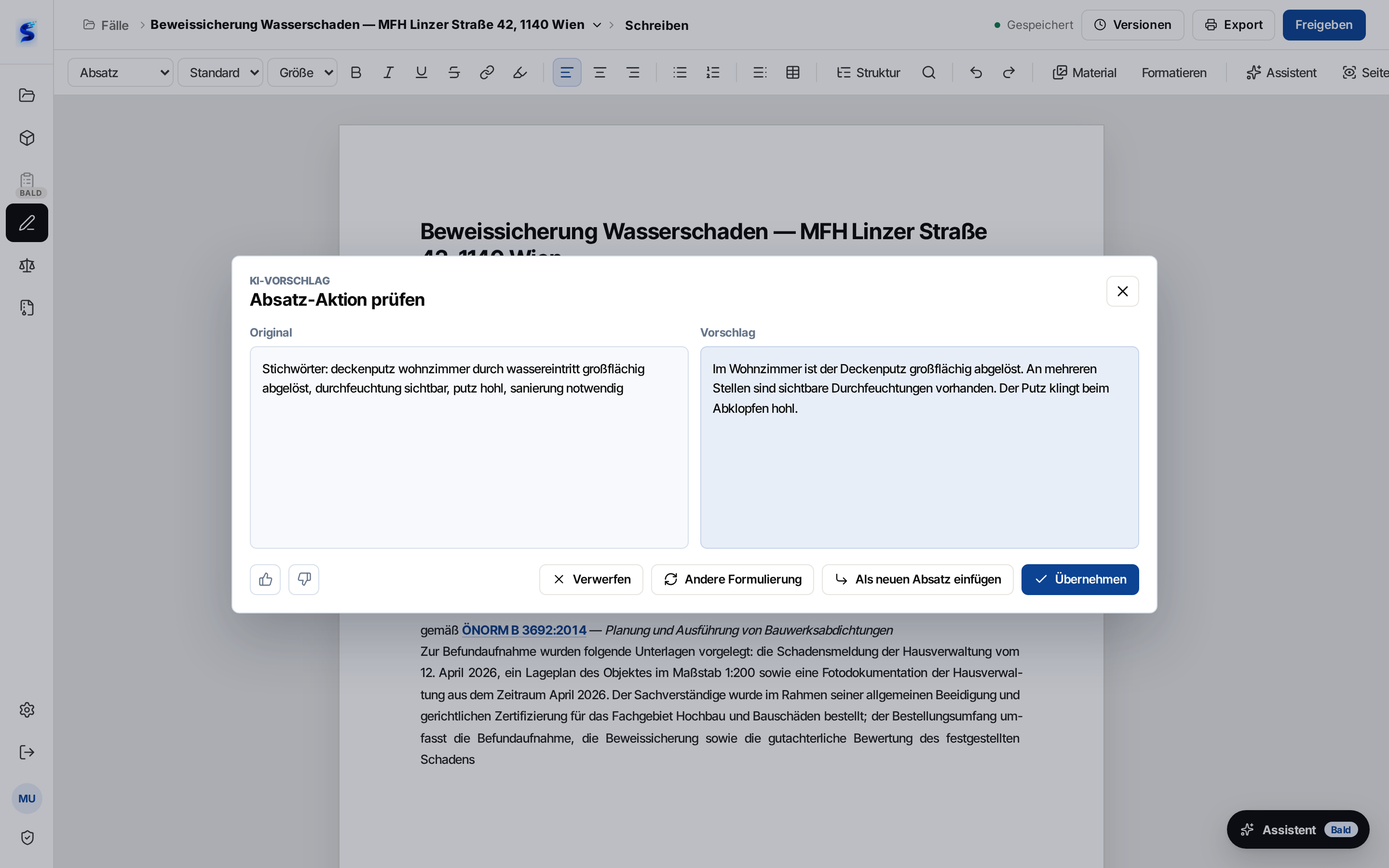Insert a link via chain icon

point(487,72)
